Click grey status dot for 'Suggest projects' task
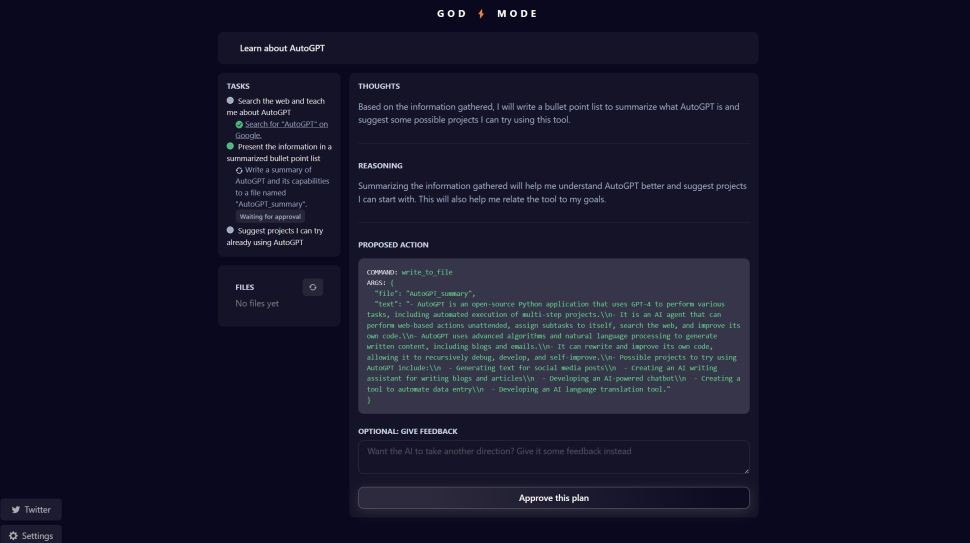Screen dimensions: 970x543 pyautogui.click(x=231, y=230)
